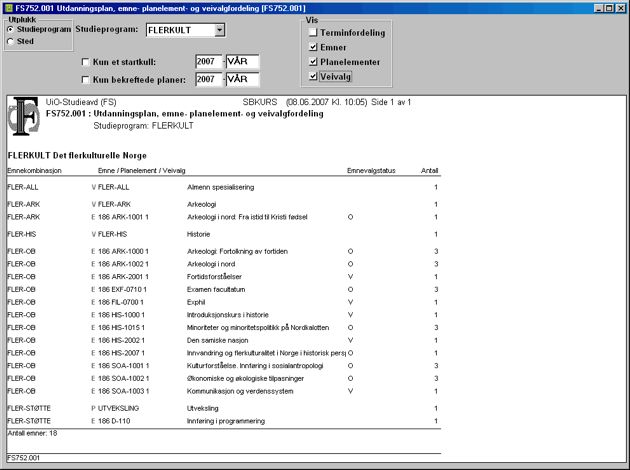This screenshot has height=470, width=630.
Task: Click the Antall column header
Action: pos(430,171)
